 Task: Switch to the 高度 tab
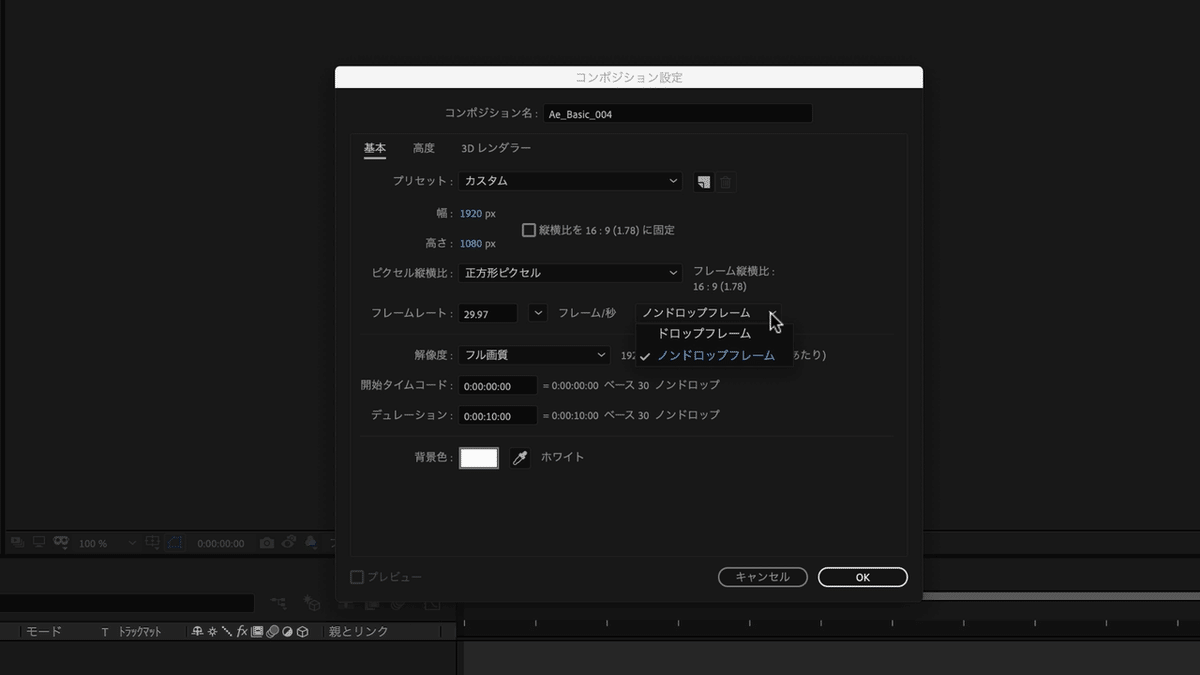click(x=423, y=147)
